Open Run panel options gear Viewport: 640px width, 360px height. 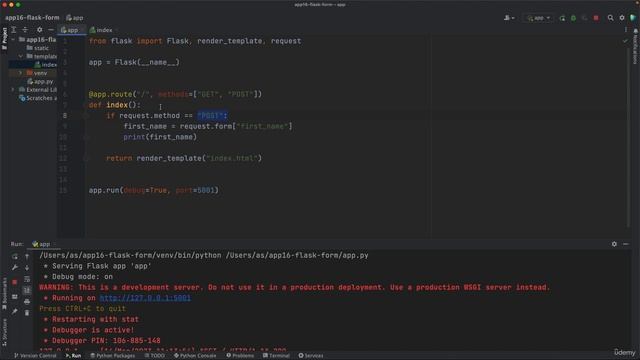point(614,244)
